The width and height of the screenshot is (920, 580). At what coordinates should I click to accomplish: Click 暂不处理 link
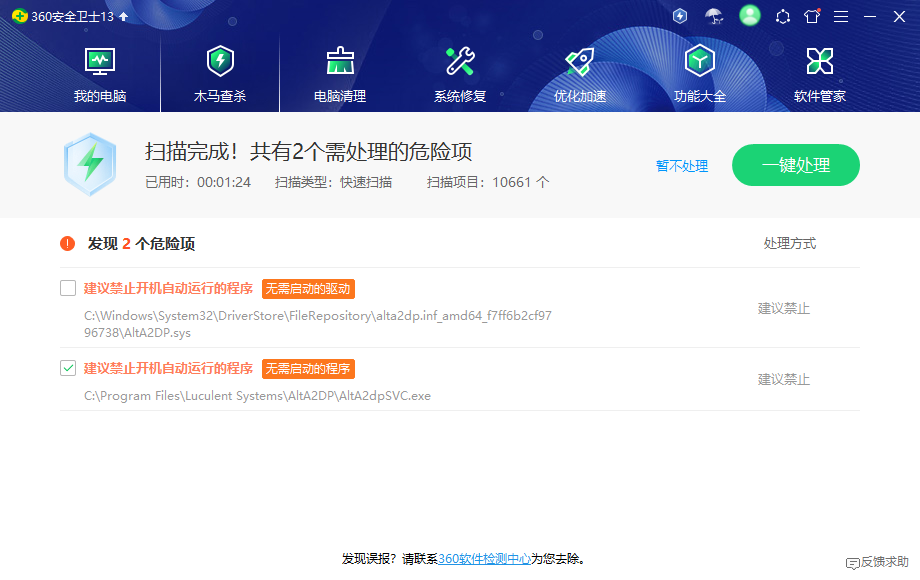(682, 166)
